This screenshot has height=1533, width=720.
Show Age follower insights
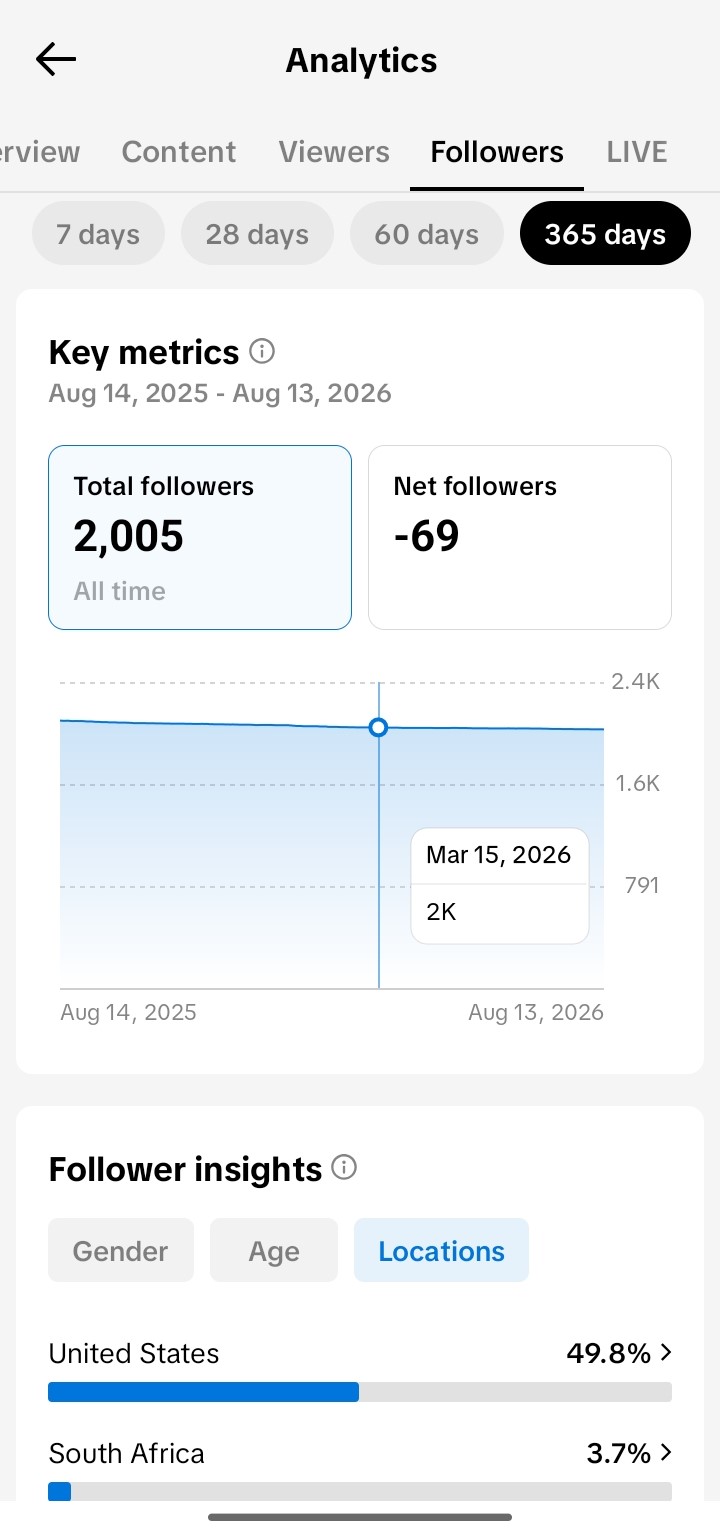[274, 1250]
